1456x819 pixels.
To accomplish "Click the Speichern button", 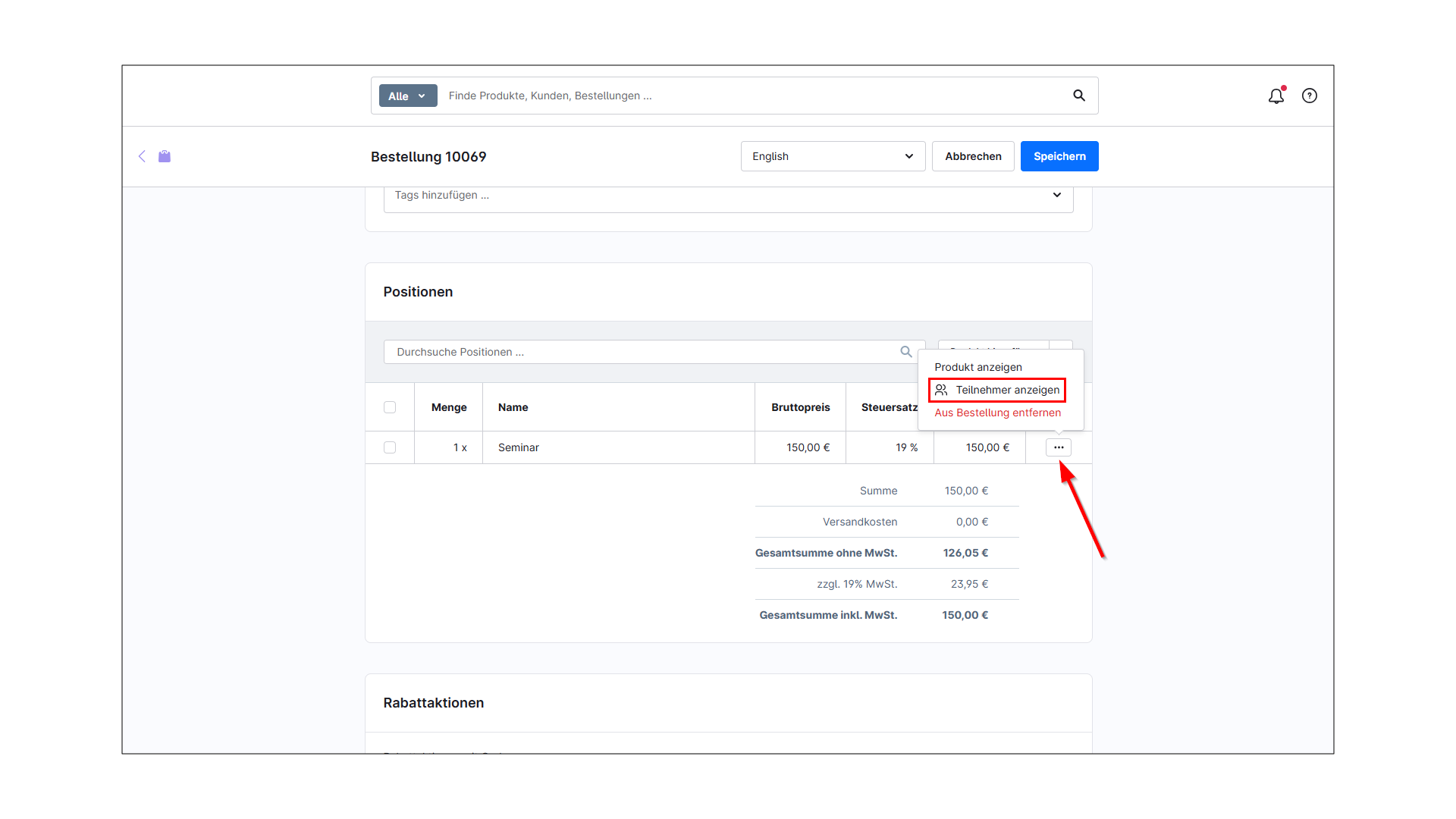I will pyautogui.click(x=1059, y=156).
